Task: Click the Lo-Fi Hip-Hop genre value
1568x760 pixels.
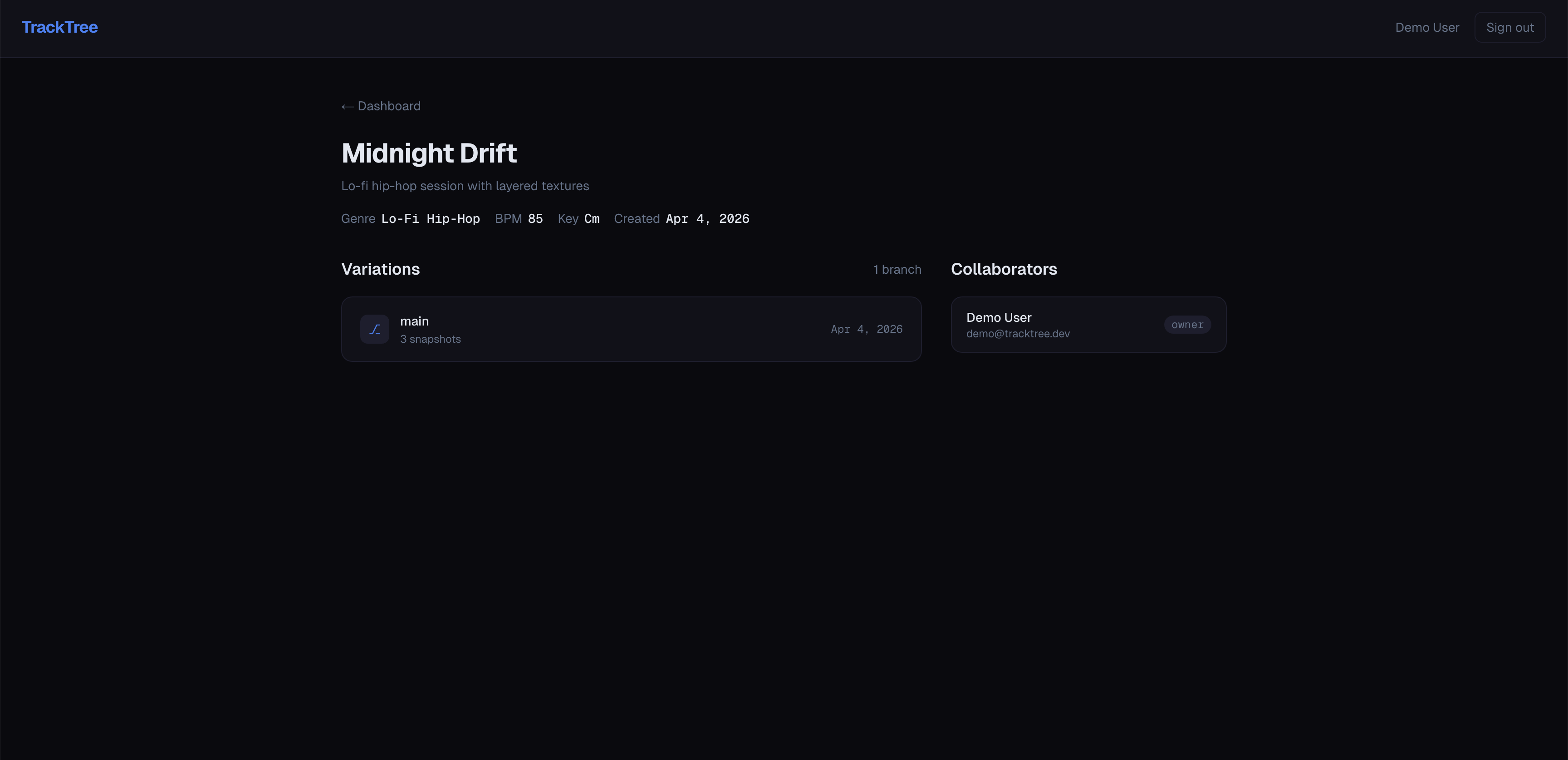Action: (430, 219)
